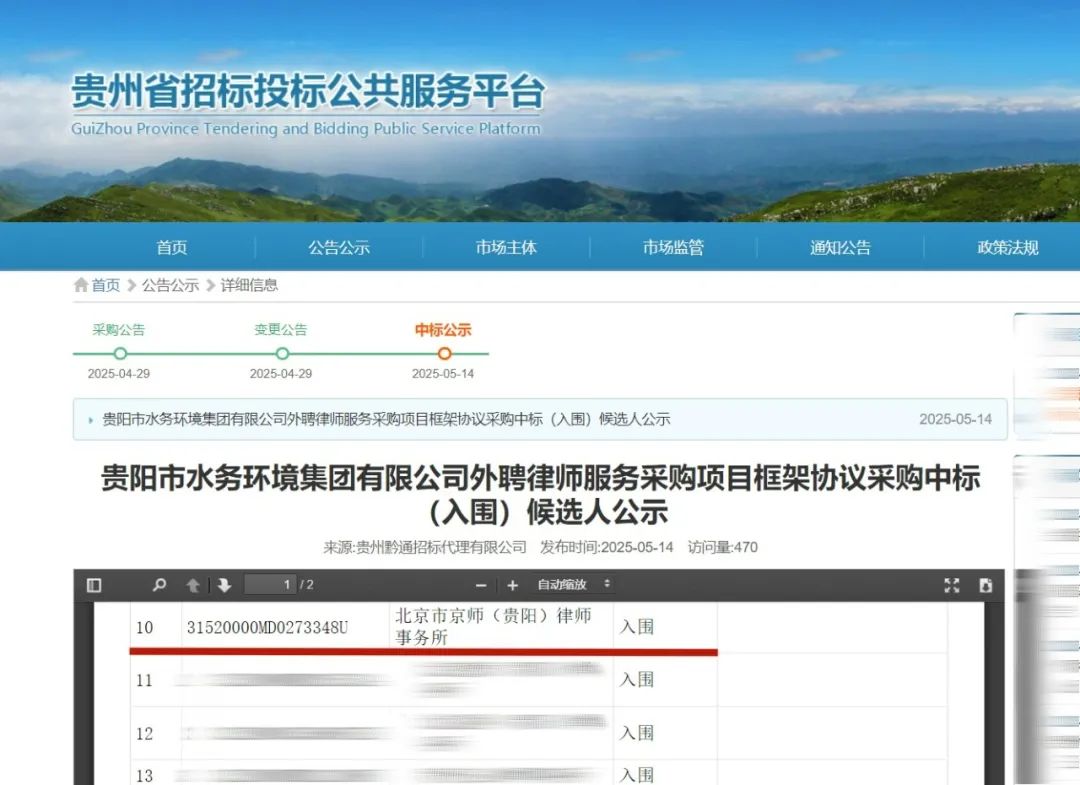The width and height of the screenshot is (1080, 785).
Task: Click the 采购公告 timeline circle marker
Action: click(x=121, y=354)
